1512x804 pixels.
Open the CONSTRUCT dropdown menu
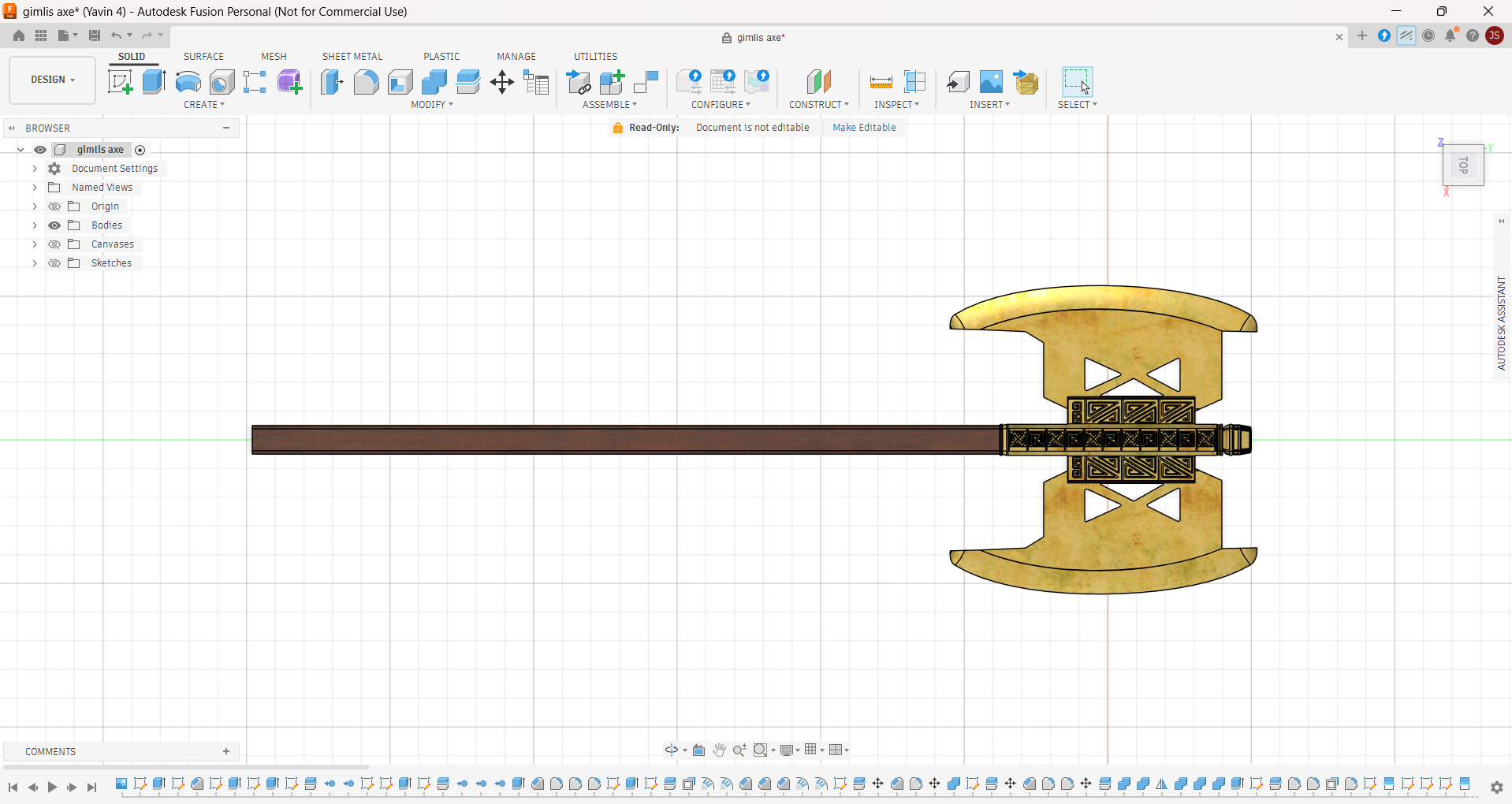(819, 104)
